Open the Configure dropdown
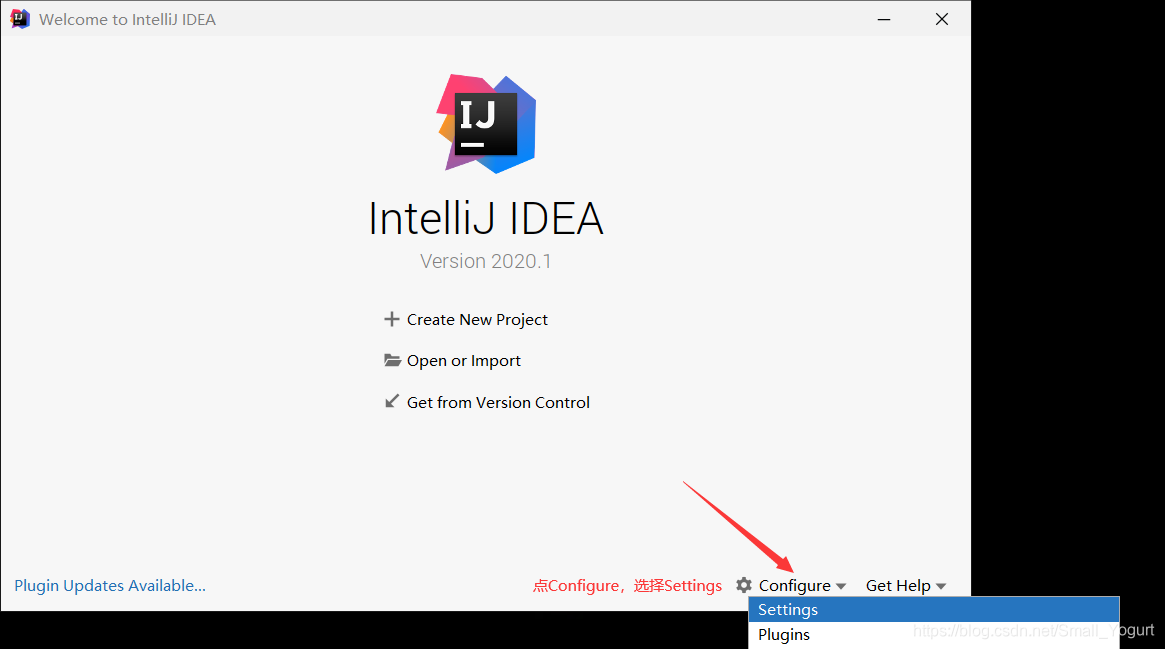Image resolution: width=1165 pixels, height=649 pixels. (x=794, y=586)
